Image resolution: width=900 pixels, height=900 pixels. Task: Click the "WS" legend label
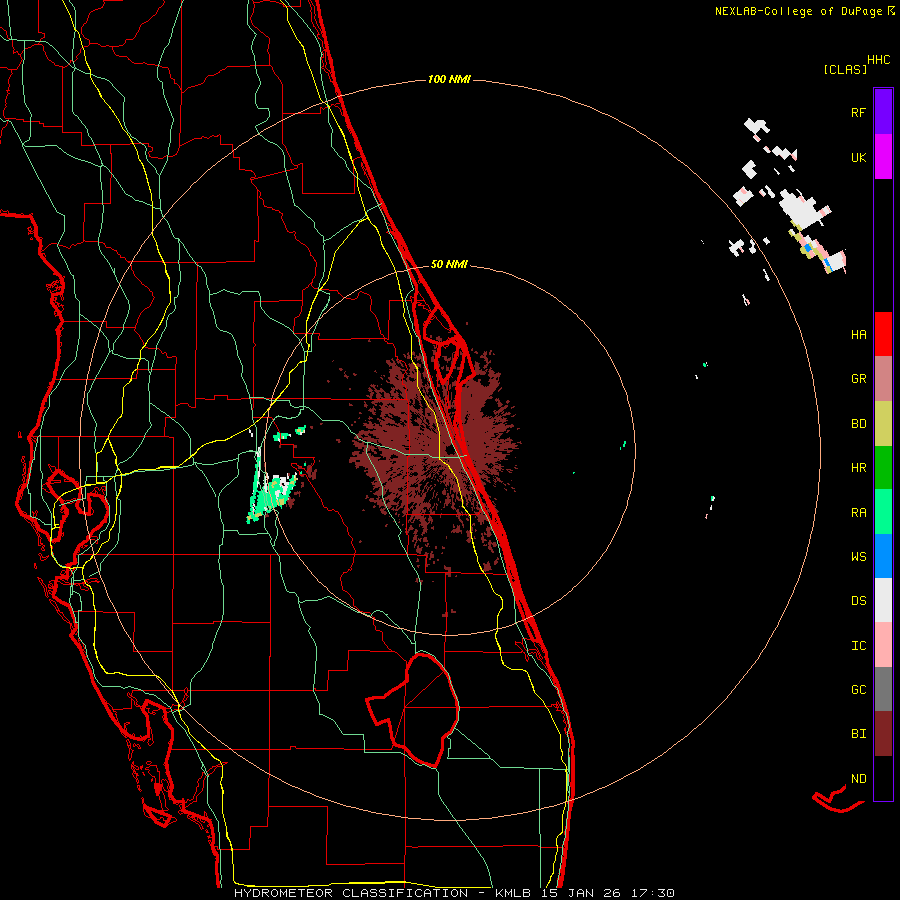858,557
